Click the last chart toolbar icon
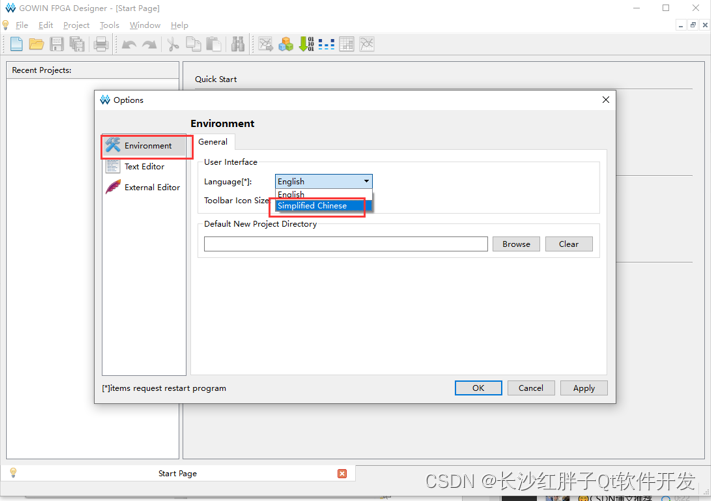711x501 pixels. 366,44
